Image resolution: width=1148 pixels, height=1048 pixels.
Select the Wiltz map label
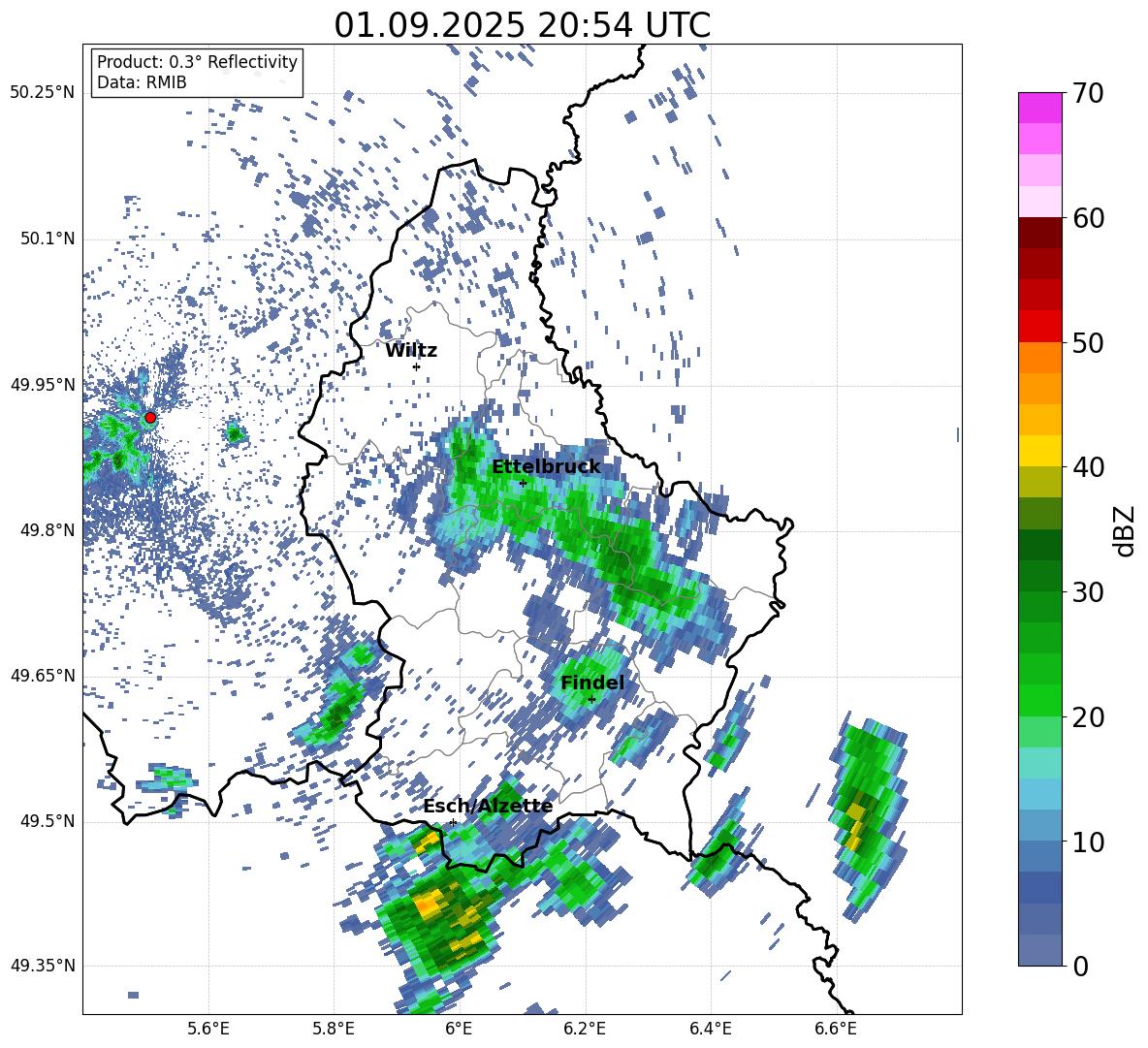coord(411,351)
